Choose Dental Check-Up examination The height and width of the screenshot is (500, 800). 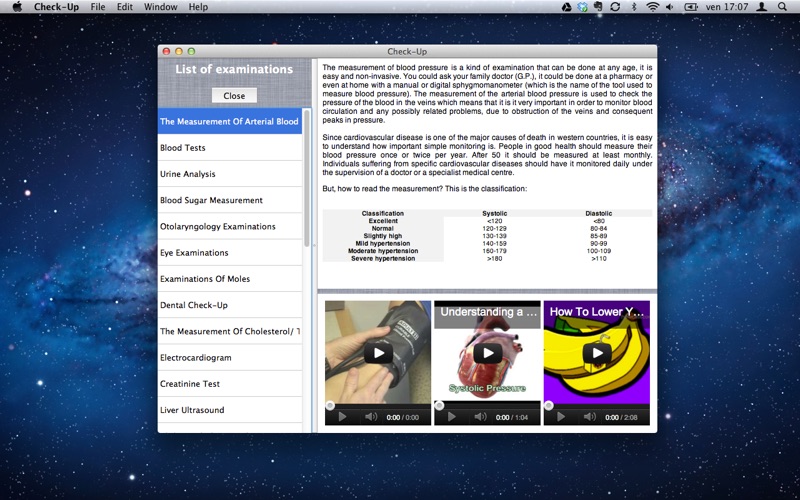tap(194, 305)
